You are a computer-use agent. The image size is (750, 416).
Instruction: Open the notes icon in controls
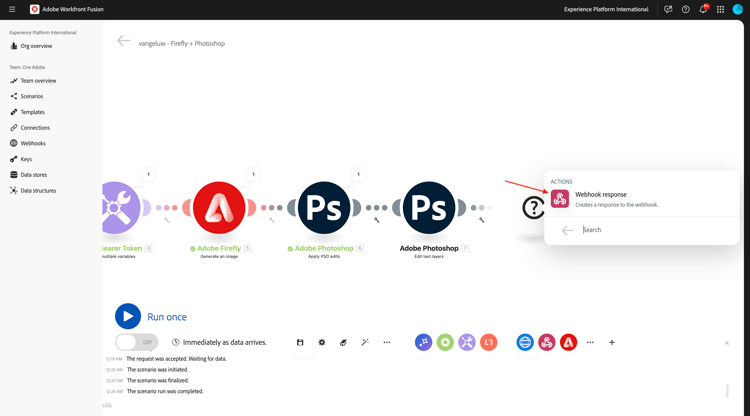tap(343, 342)
